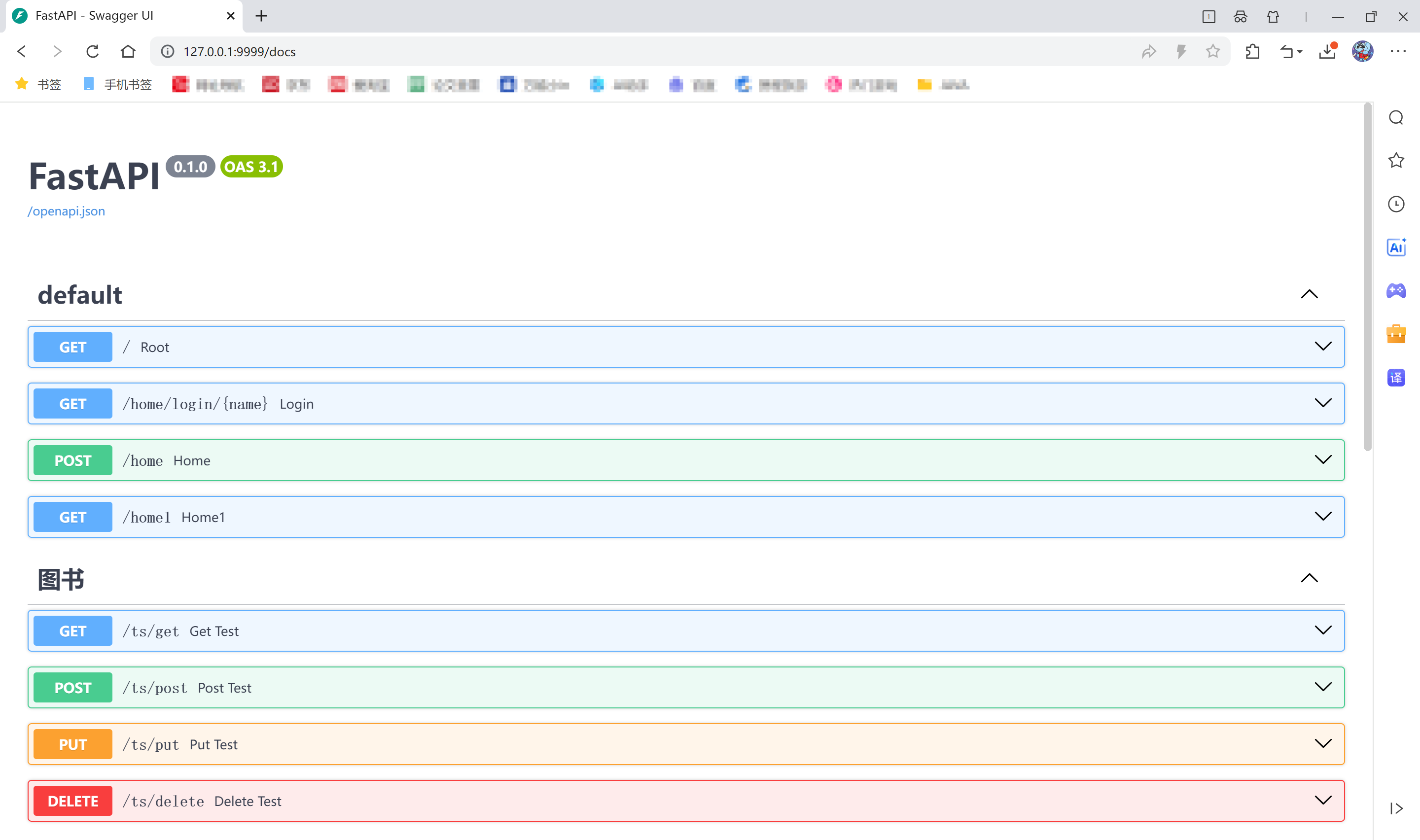Collapse the 图书 section
Screen dimensions: 1420x840
click(1309, 579)
